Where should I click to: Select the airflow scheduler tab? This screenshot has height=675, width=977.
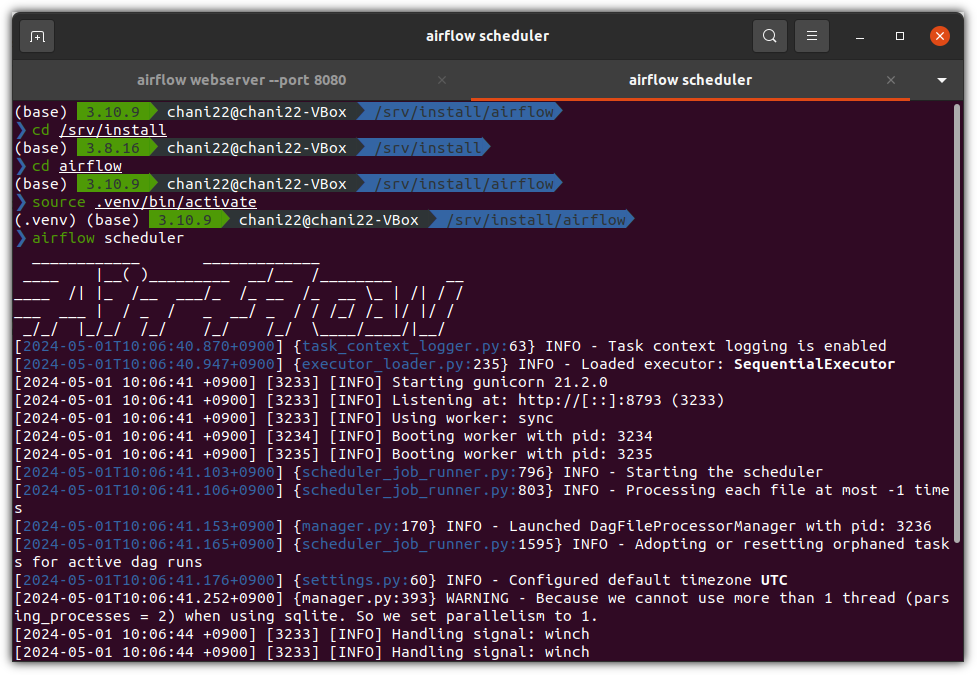(690, 80)
